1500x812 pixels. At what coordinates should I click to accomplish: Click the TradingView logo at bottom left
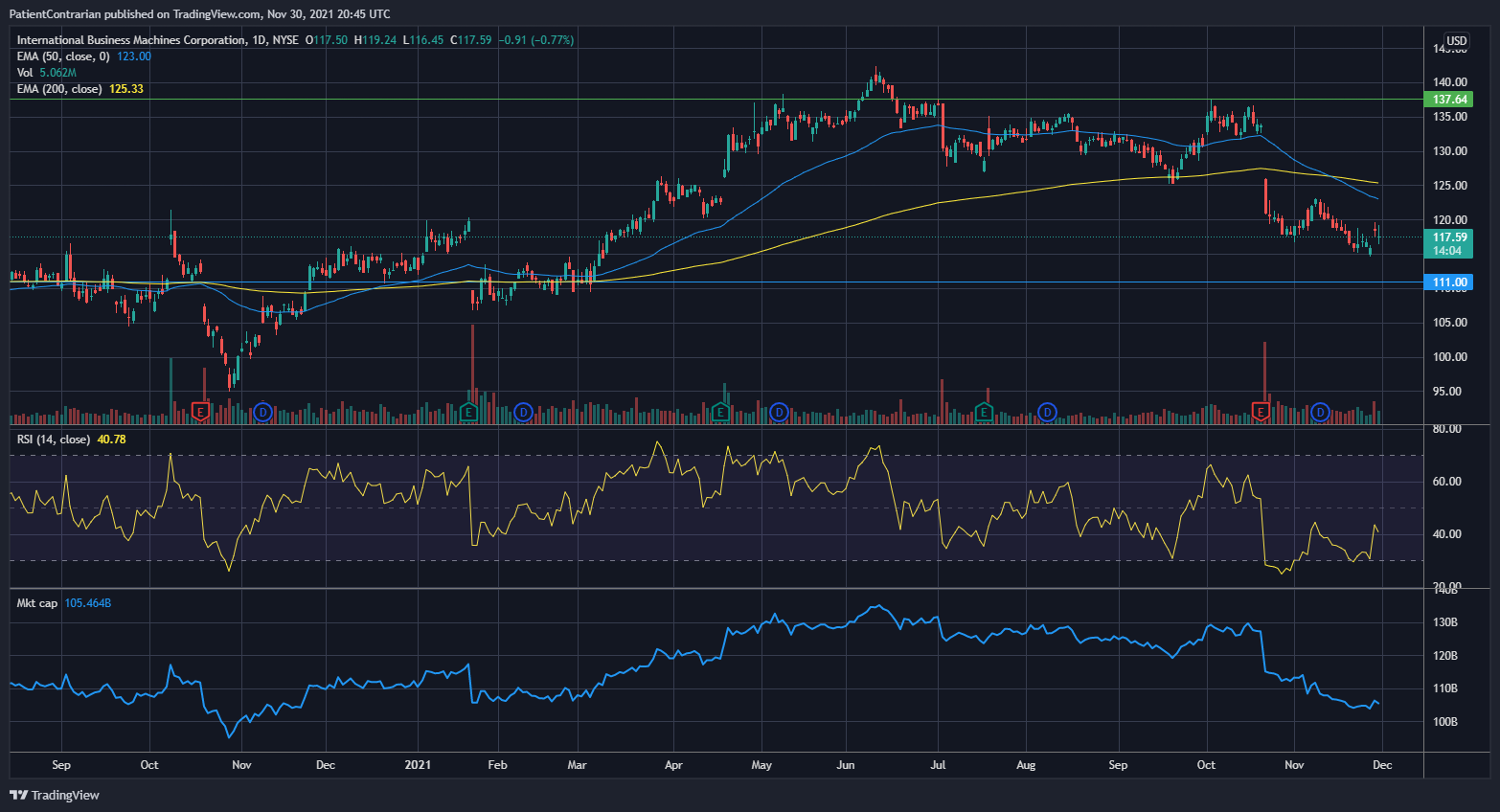(x=55, y=795)
